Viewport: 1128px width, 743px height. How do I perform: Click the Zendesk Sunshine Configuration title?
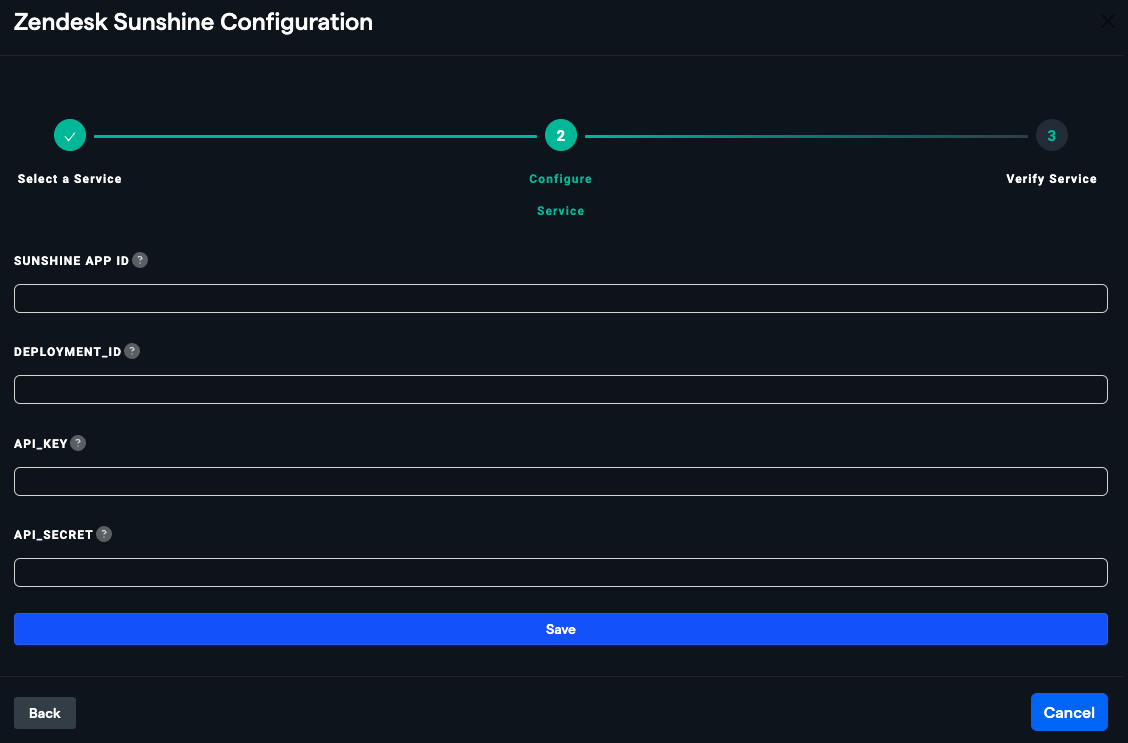(x=192, y=21)
